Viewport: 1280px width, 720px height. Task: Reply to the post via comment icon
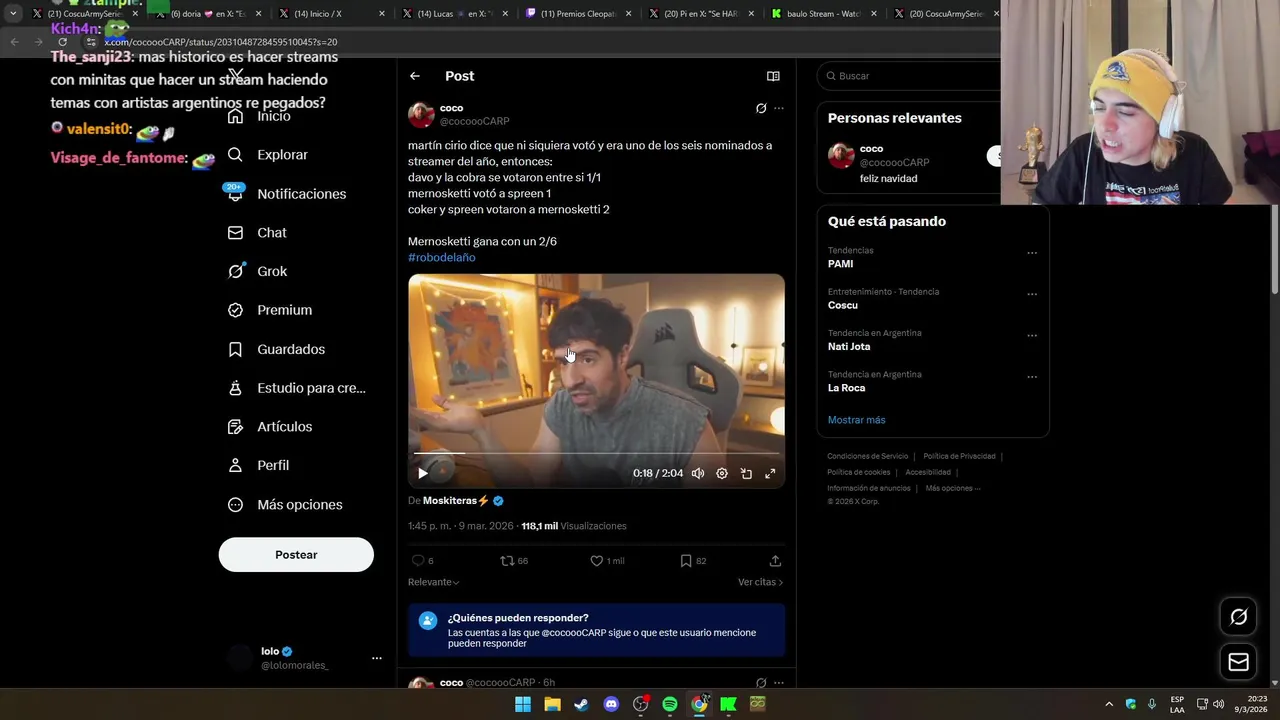pos(419,561)
